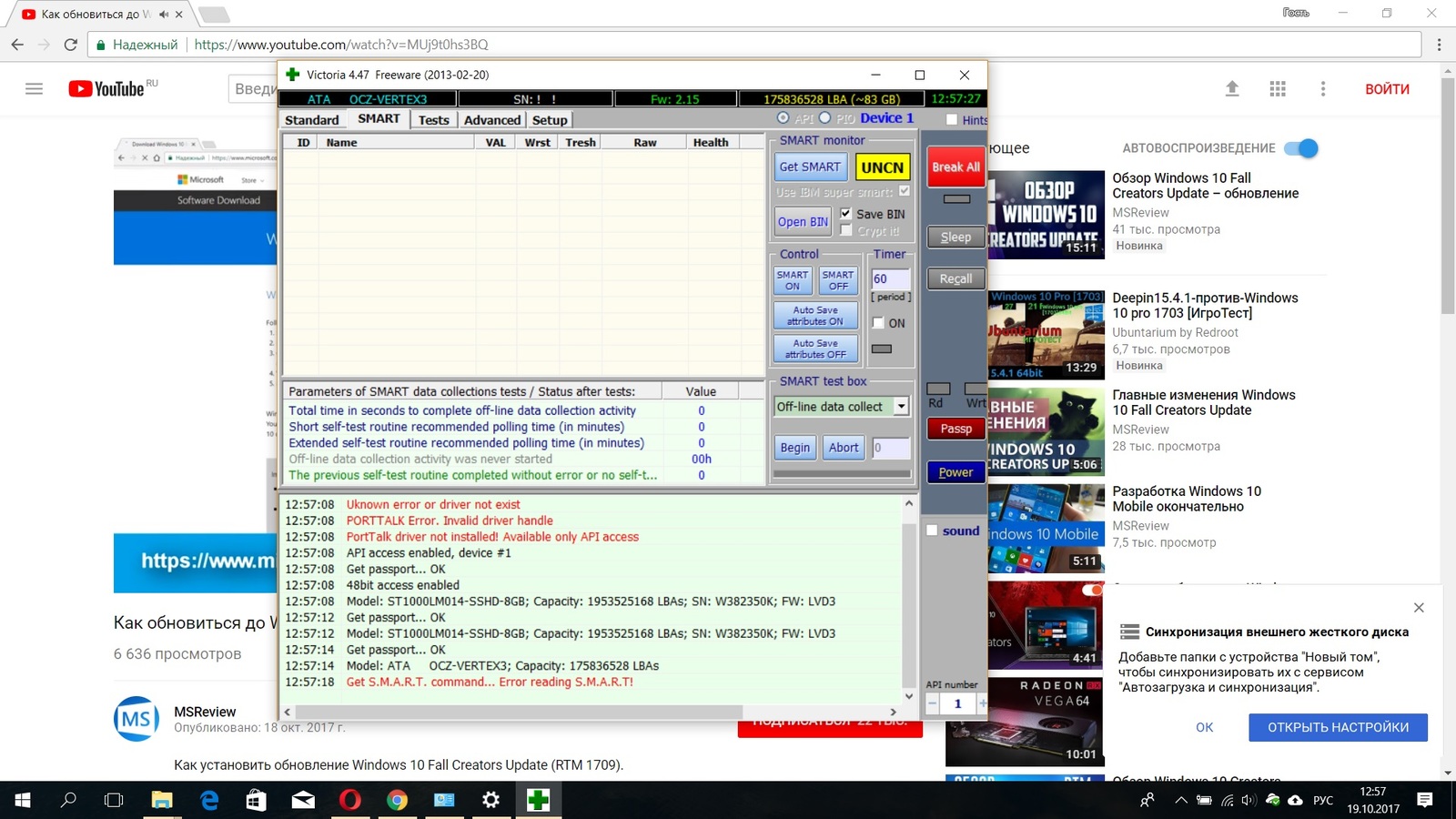Open File Explorer from taskbar
The width and height of the screenshot is (1456, 819).
click(162, 800)
